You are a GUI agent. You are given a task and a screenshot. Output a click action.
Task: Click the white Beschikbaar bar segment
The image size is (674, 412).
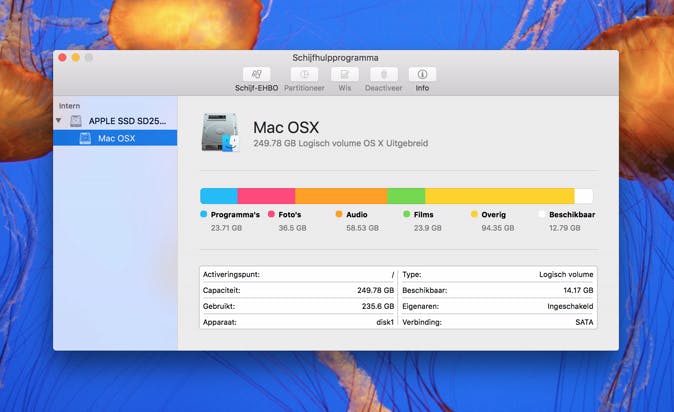pyautogui.click(x=584, y=196)
